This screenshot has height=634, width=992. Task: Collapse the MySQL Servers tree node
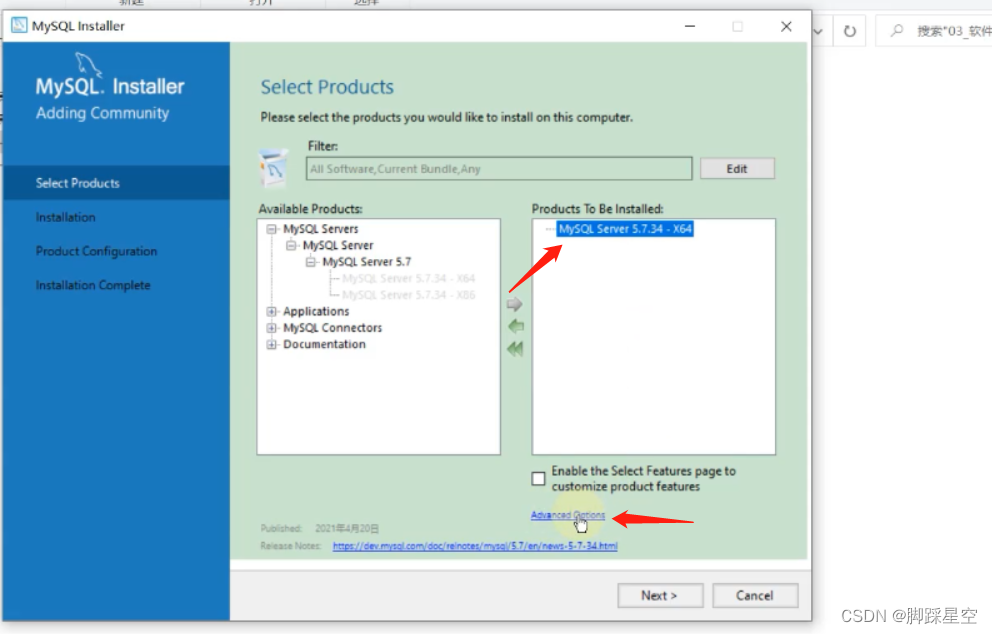[271, 229]
